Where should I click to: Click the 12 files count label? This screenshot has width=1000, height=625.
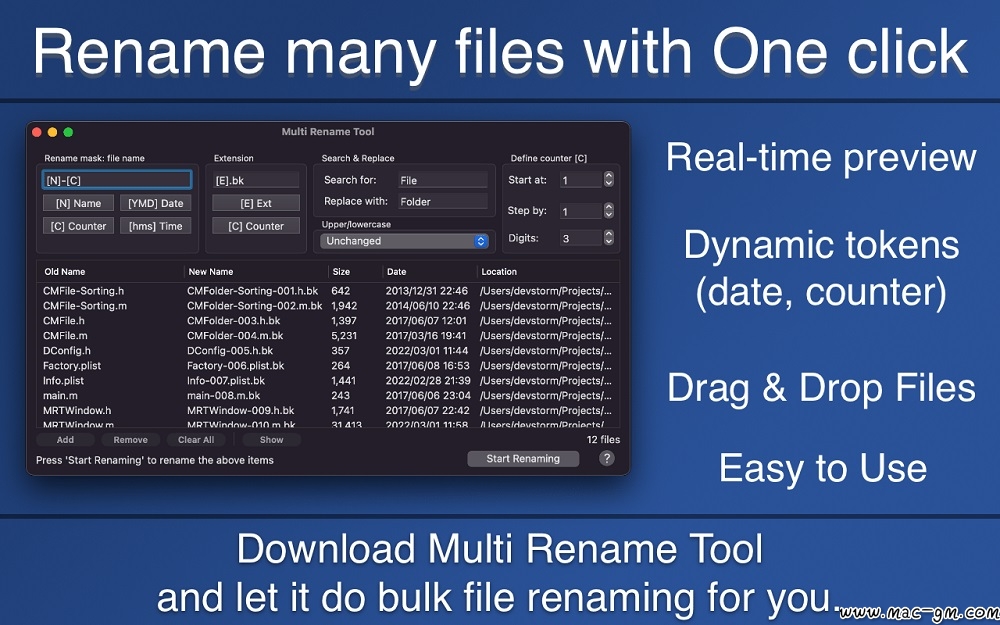603,439
